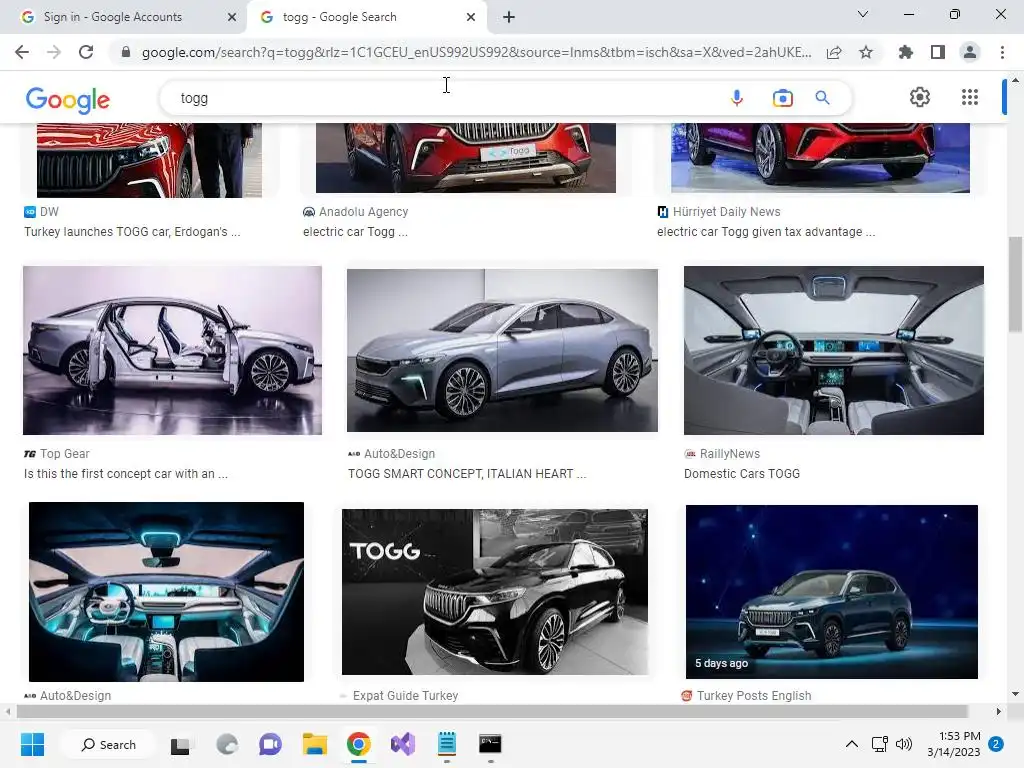Image resolution: width=1024 pixels, height=768 pixels.
Task: Open the Top Gear concept car image
Action: pos(172,350)
